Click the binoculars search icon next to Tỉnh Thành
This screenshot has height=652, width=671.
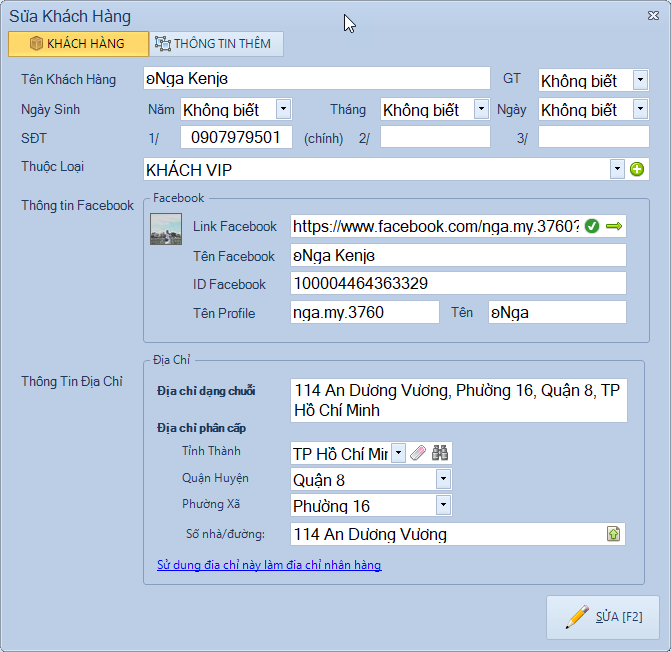(440, 453)
